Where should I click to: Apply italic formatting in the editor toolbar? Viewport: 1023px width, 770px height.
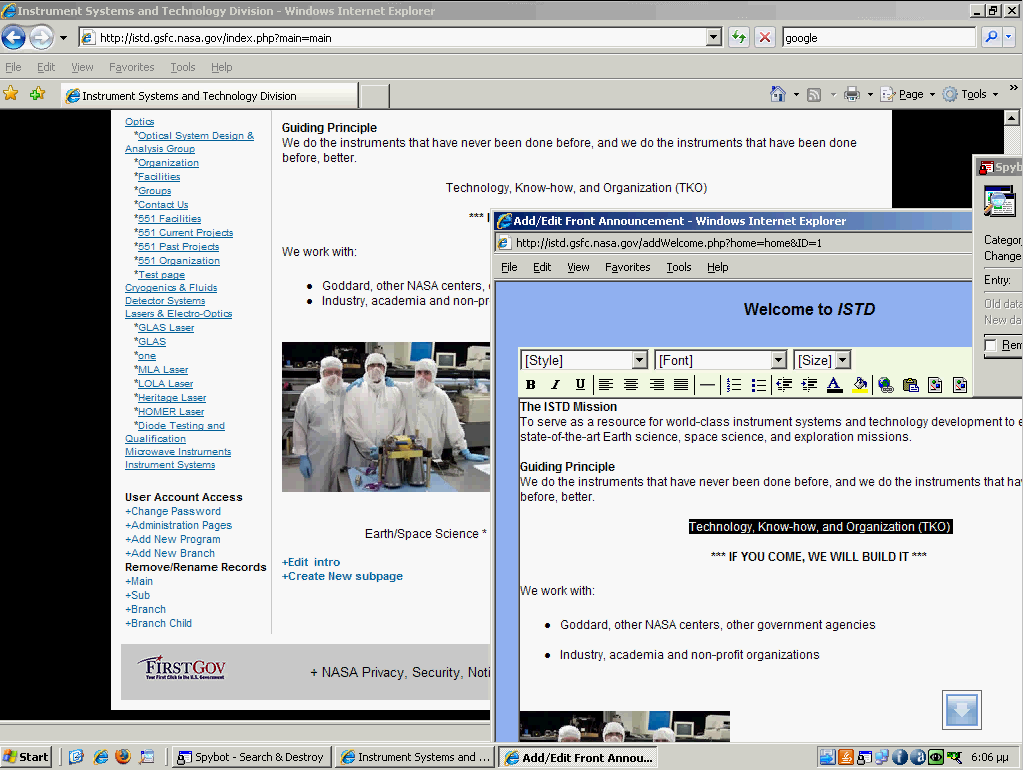tap(555, 385)
